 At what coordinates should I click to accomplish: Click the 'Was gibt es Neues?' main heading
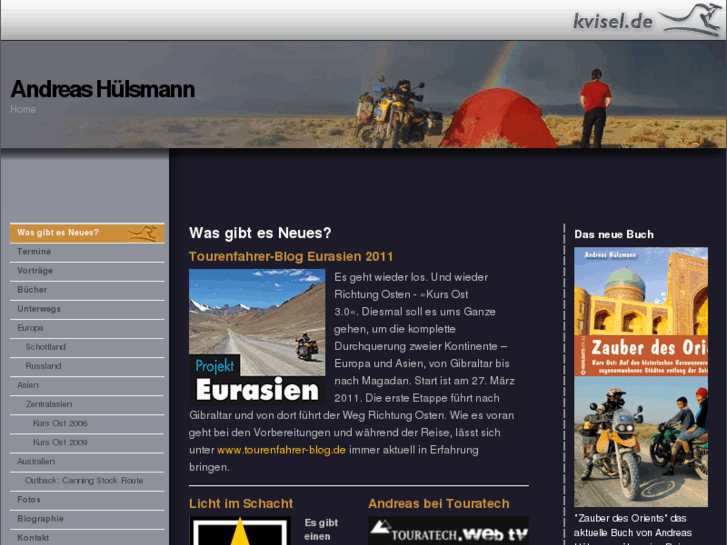(x=260, y=233)
